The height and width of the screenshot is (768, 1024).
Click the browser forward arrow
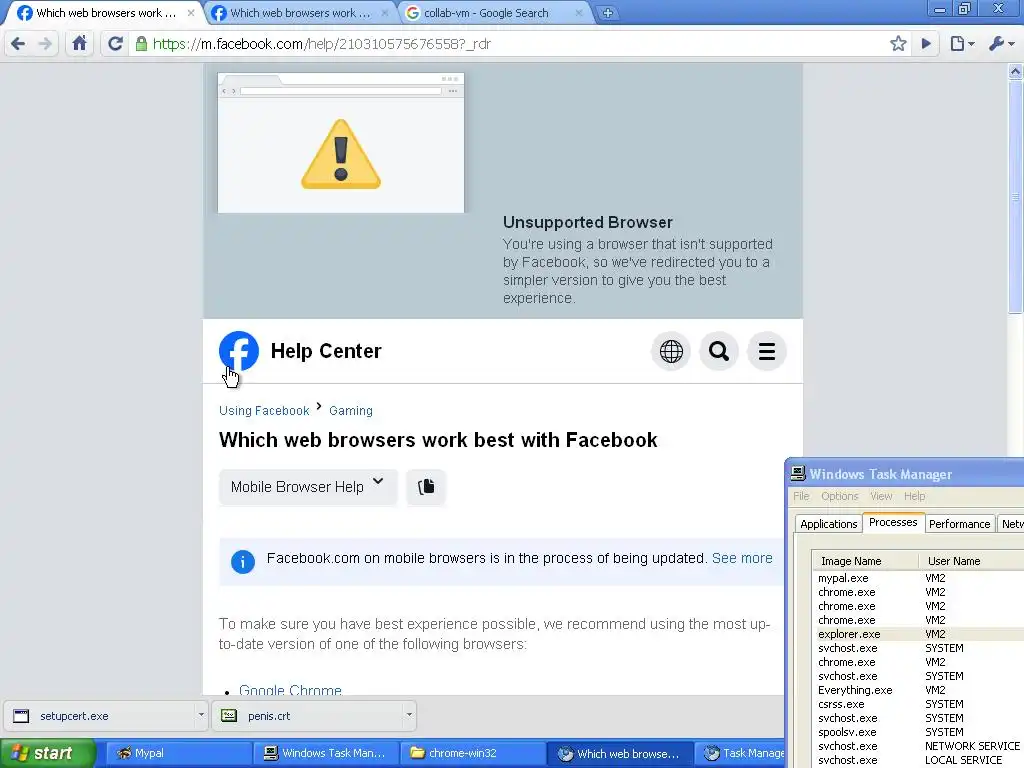45,44
